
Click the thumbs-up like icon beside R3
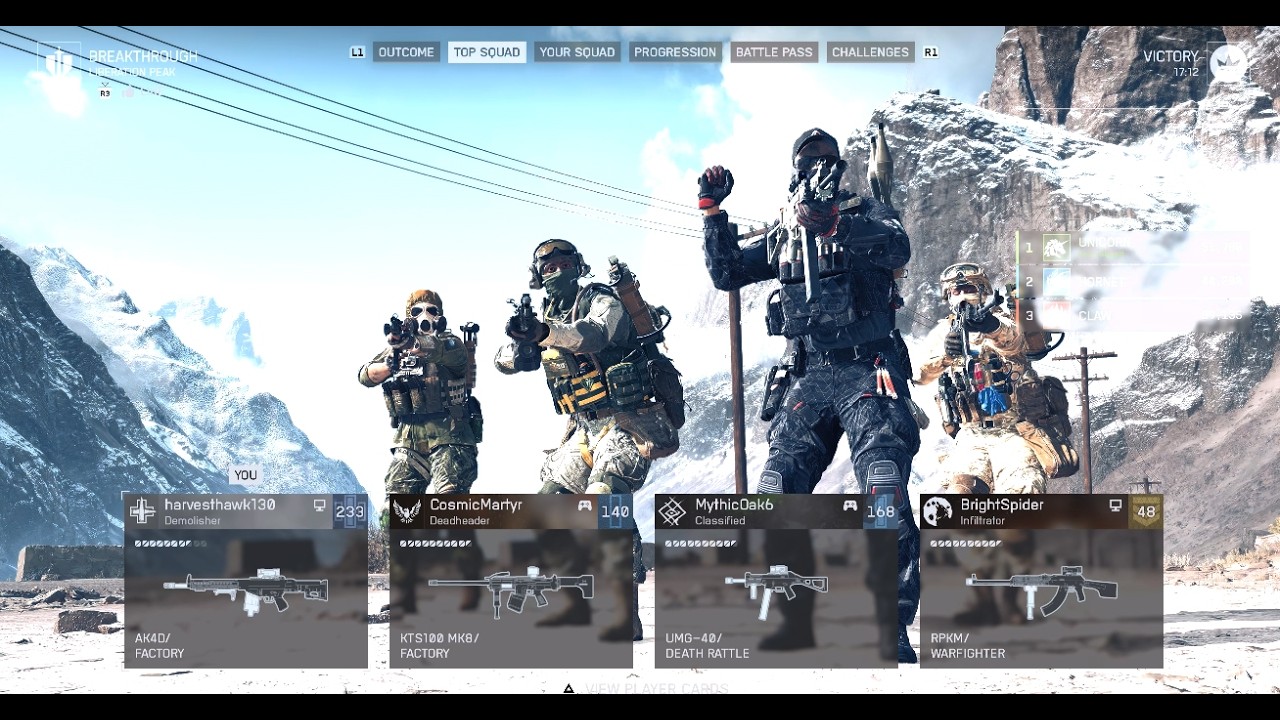(x=128, y=92)
